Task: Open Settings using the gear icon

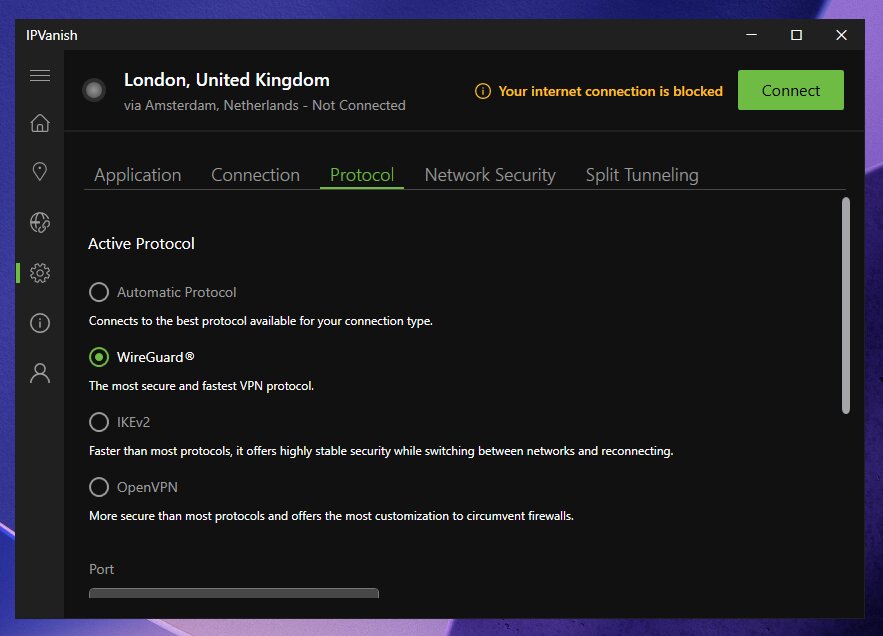Action: pos(40,272)
